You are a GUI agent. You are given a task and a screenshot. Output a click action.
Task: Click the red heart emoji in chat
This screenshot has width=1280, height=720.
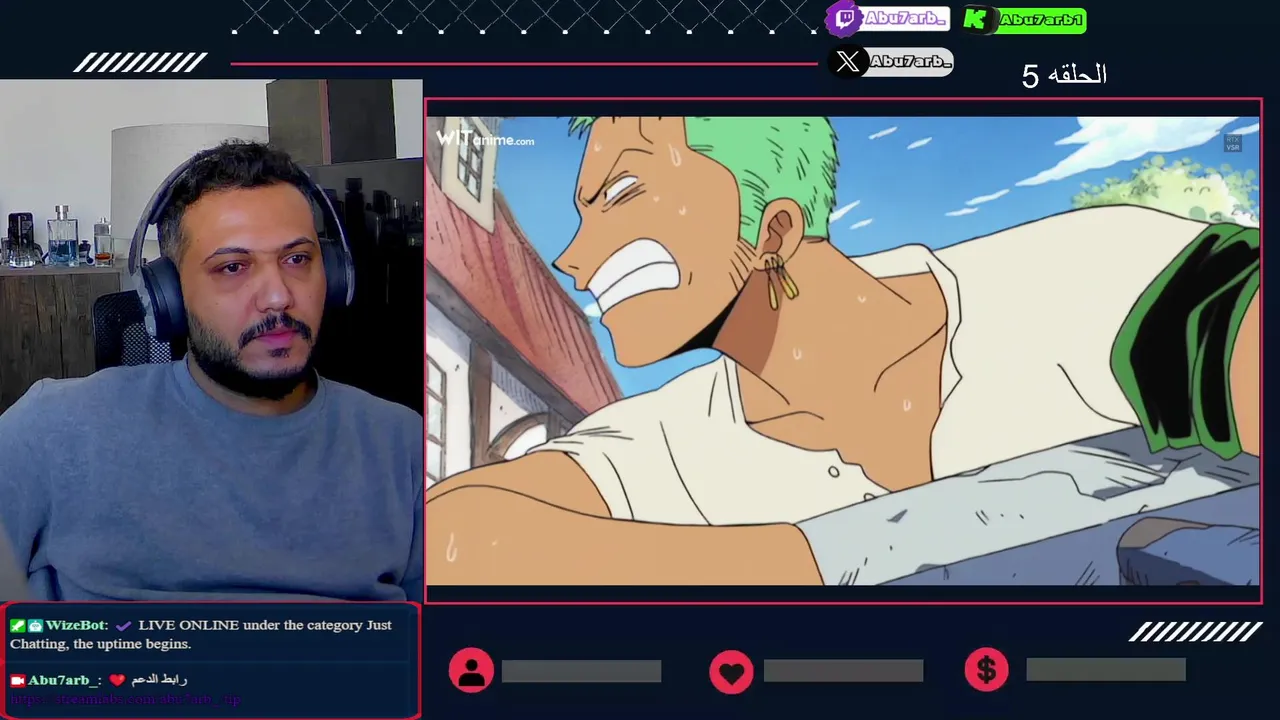117,680
